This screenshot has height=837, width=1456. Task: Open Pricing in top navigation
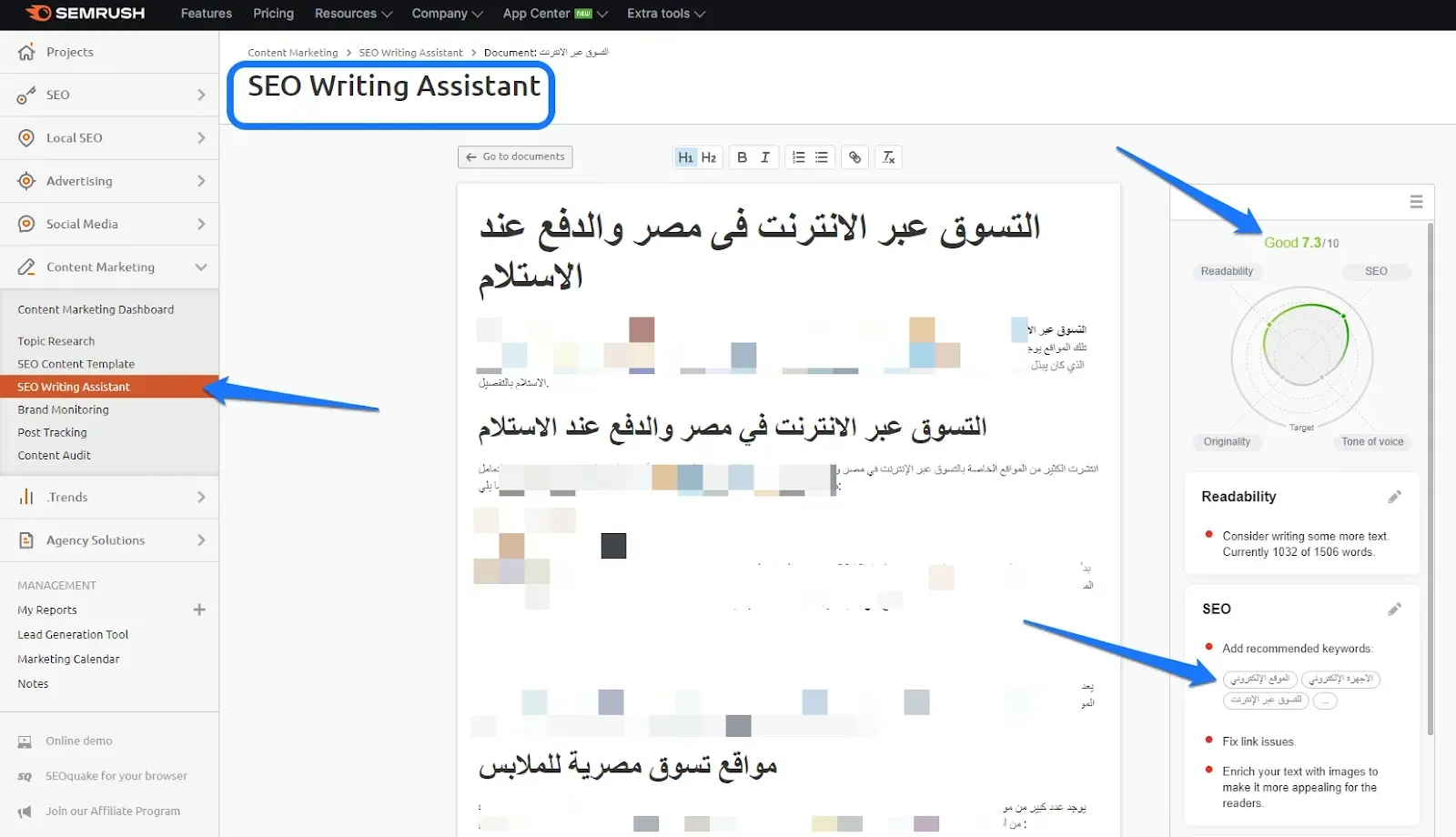(273, 14)
